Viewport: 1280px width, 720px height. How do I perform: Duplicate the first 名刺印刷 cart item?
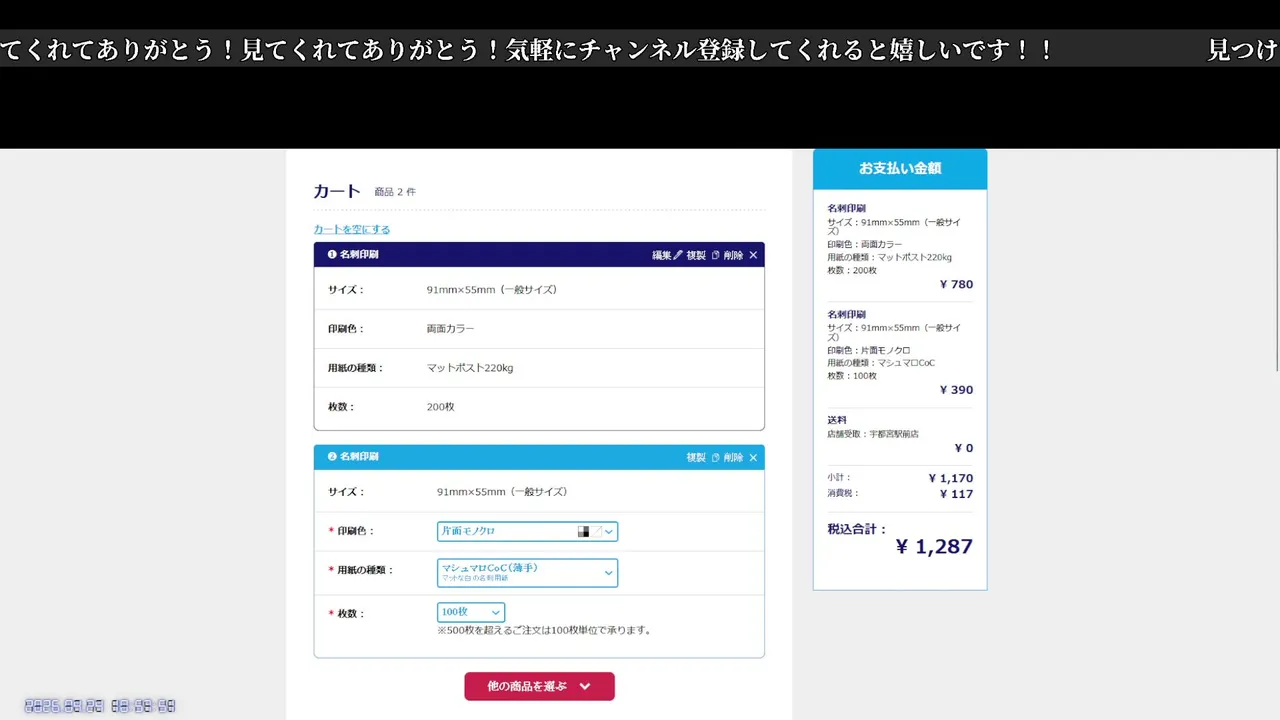(702, 255)
